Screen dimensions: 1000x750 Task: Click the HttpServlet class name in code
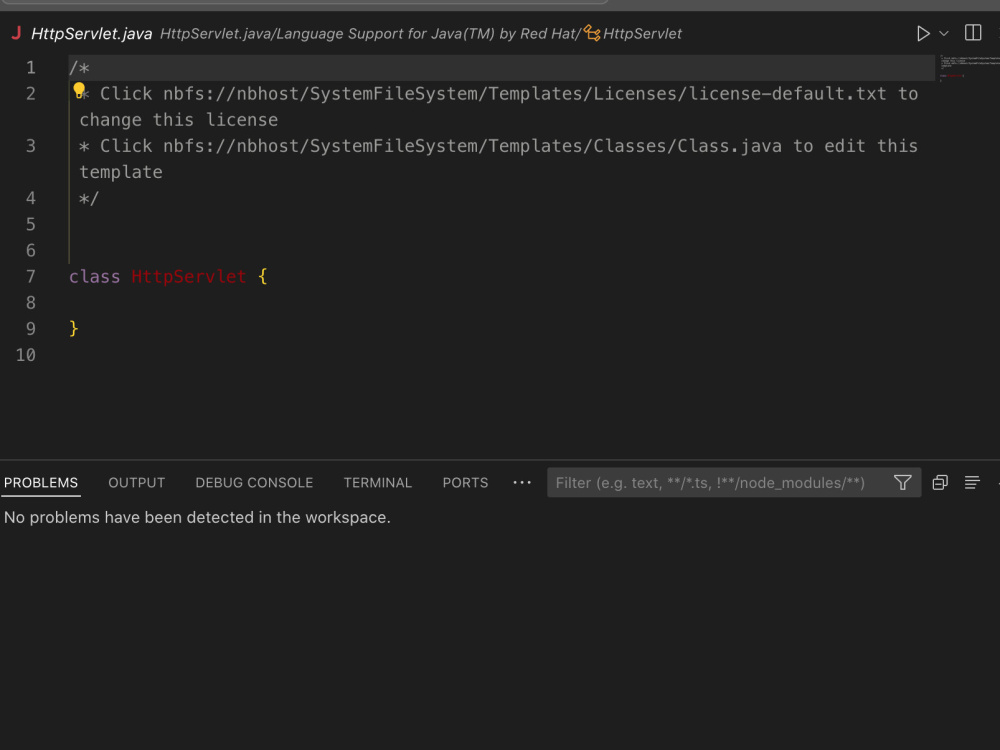click(x=188, y=276)
